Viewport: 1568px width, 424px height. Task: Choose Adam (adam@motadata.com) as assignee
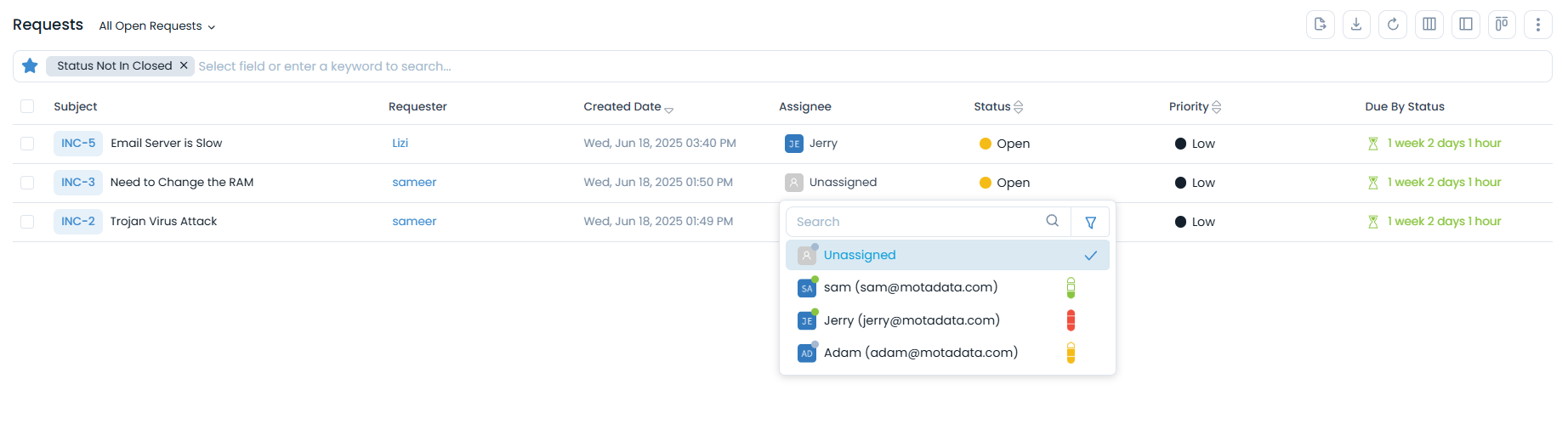coord(920,353)
